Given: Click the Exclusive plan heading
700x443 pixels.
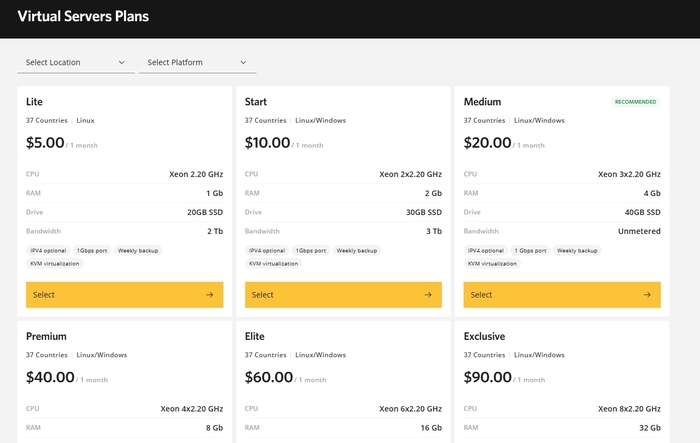Looking at the screenshot, I should click(x=485, y=336).
